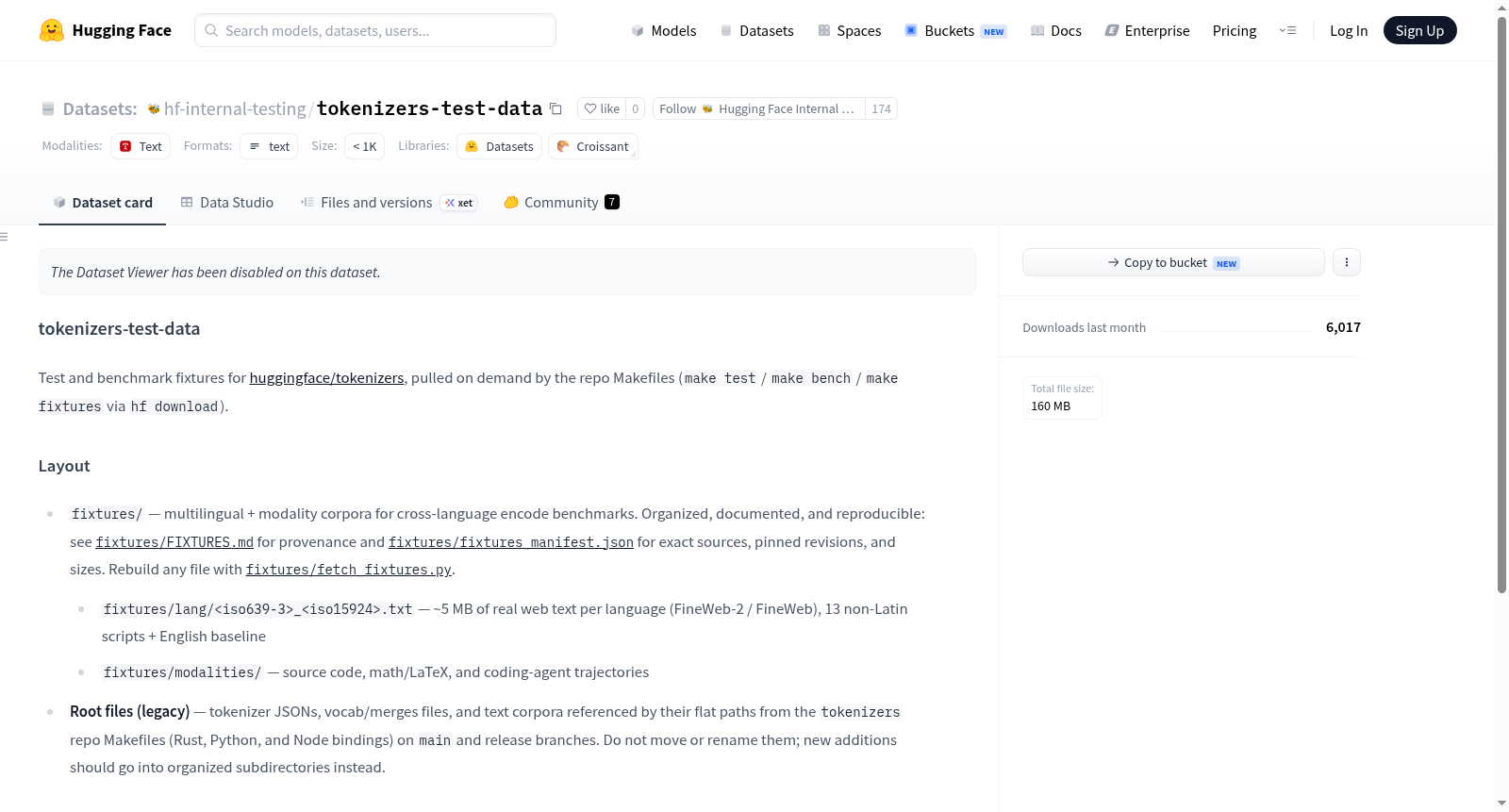1509x812 pixels.
Task: Click the xet badge icon
Action: tap(450, 203)
